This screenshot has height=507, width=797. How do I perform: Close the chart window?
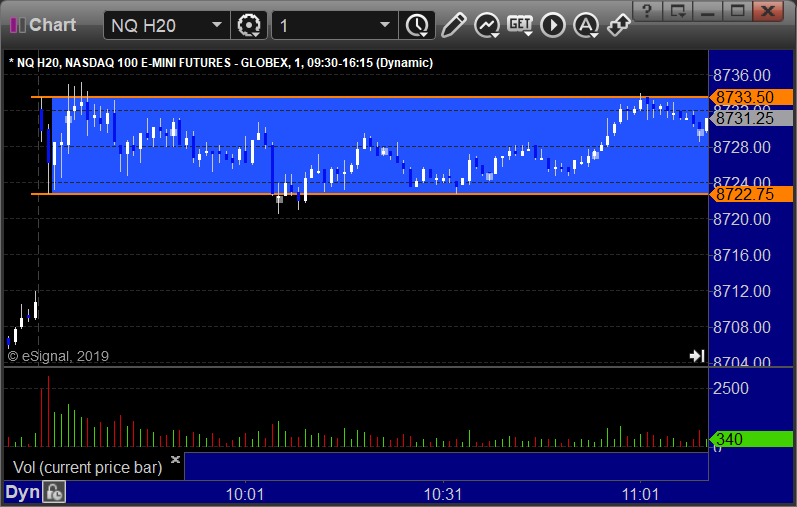(768, 11)
